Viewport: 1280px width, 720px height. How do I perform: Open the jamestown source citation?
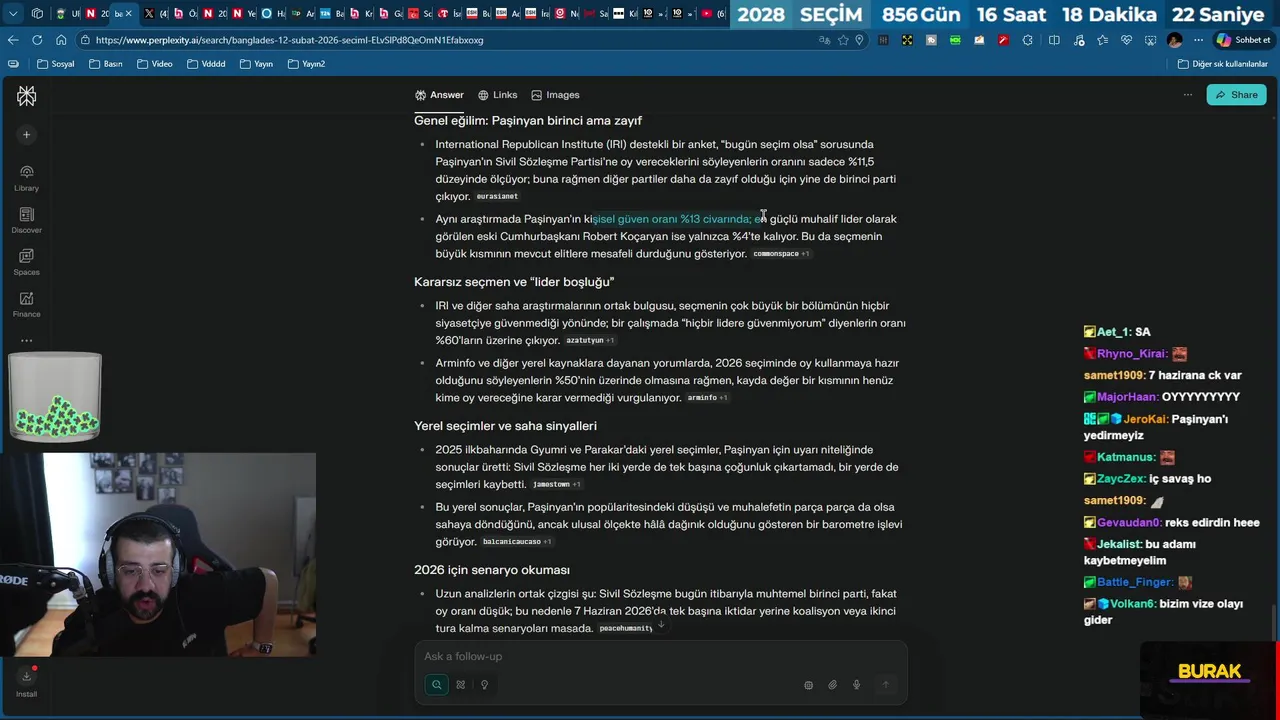coord(556,485)
